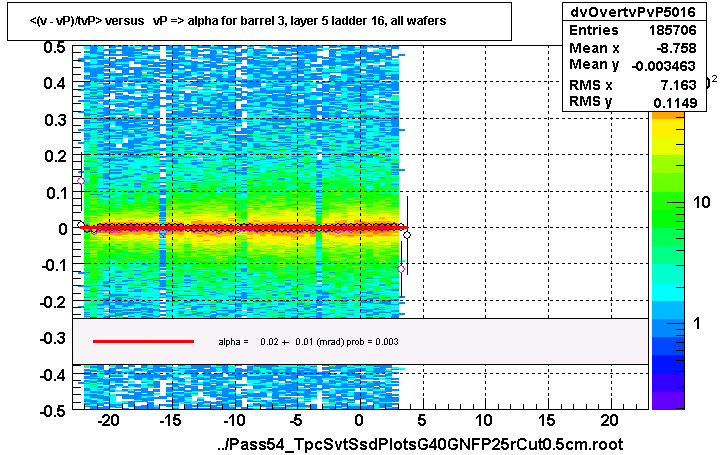Click the y-axis label 0.5

tap(54, 47)
